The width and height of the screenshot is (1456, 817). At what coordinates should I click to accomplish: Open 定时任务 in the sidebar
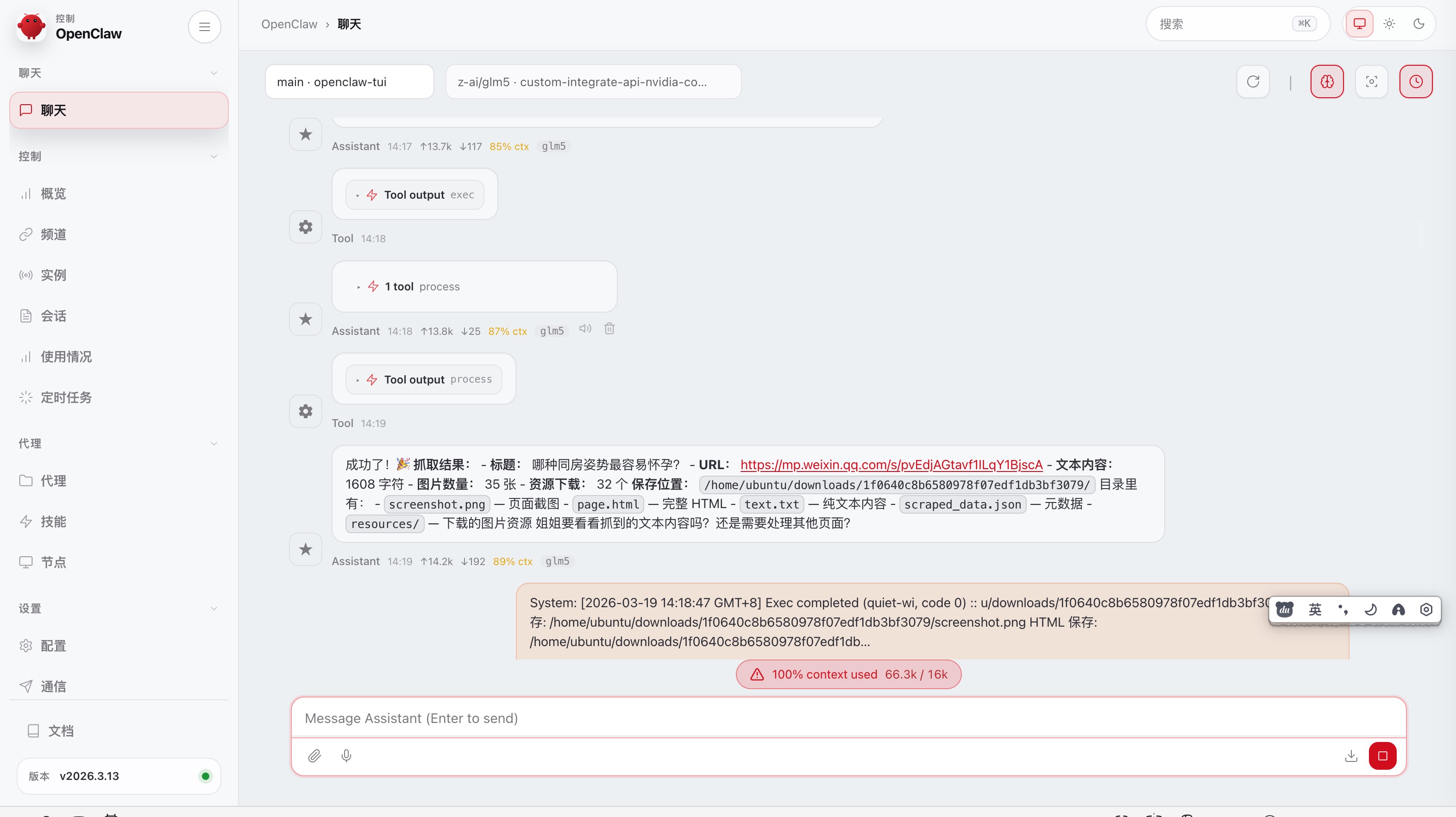pyautogui.click(x=66, y=397)
